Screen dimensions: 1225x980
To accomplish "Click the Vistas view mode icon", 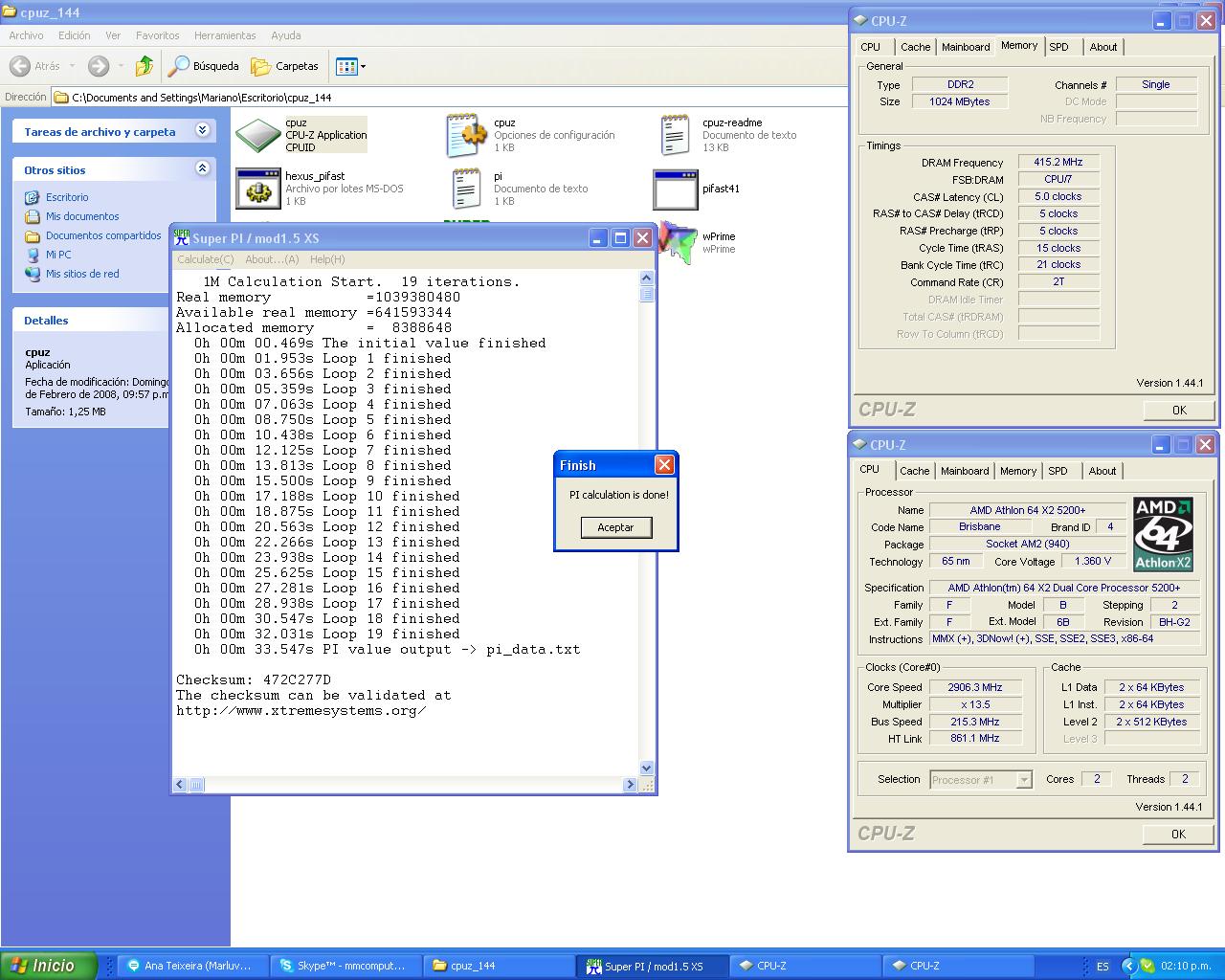I will point(346,66).
